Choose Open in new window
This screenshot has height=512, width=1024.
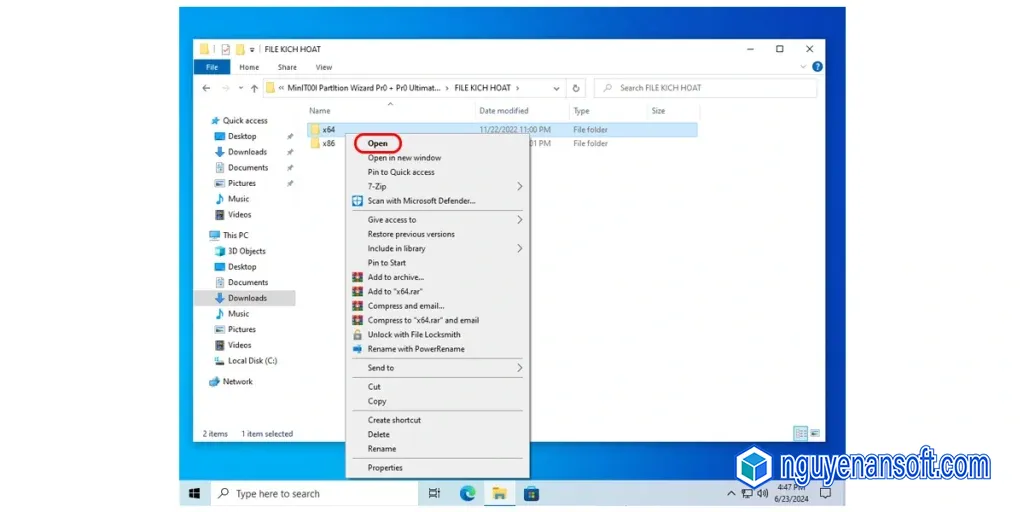point(404,157)
